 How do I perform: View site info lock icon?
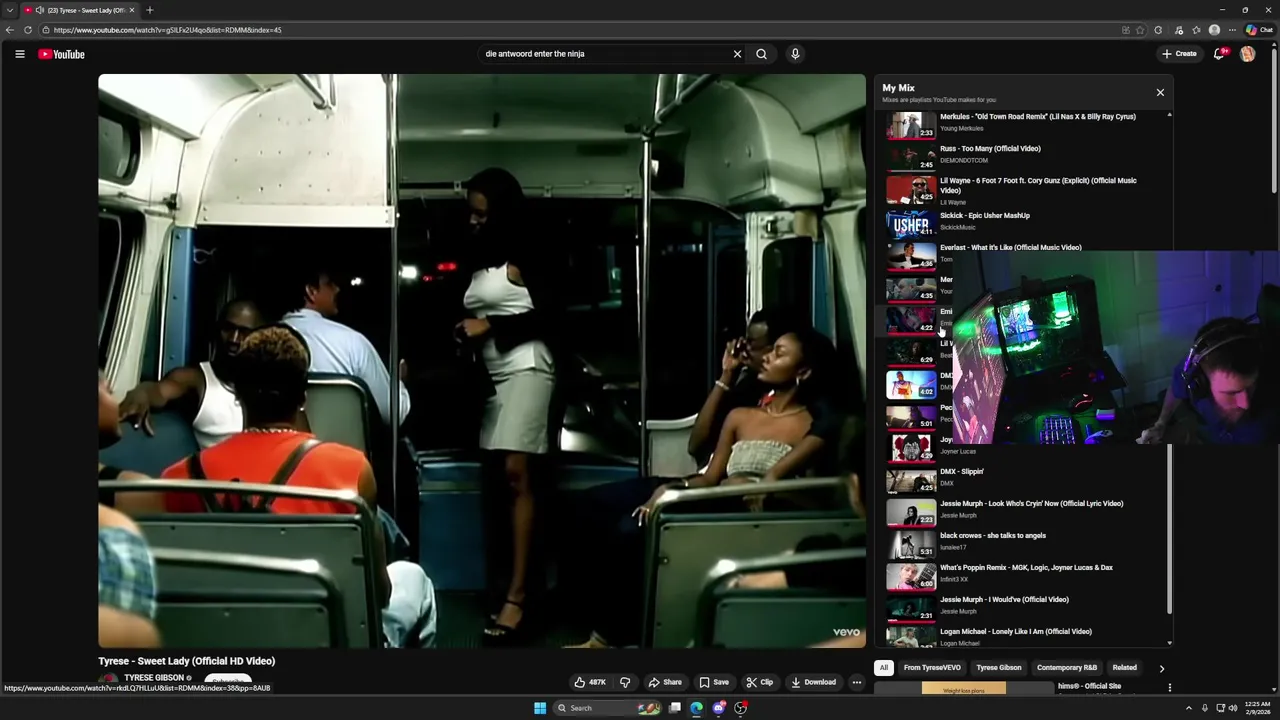click(46, 30)
